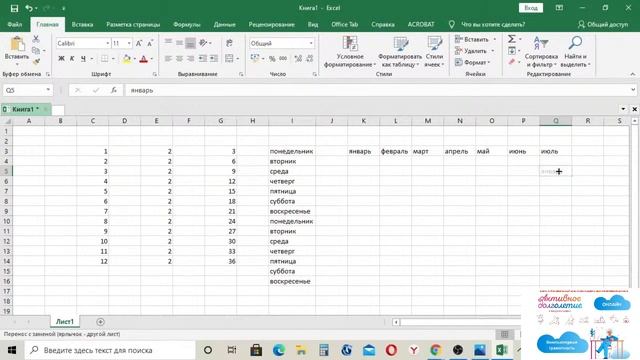Open the Общий number format dropdown

pyautogui.click(x=311, y=43)
